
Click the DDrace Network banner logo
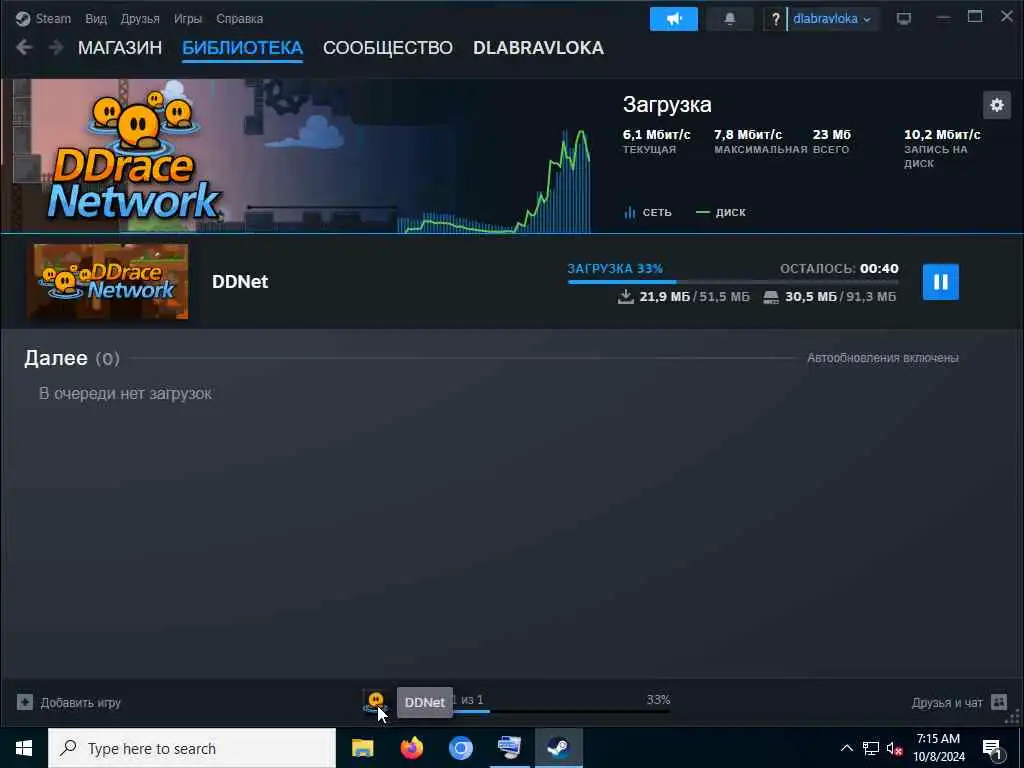tap(136, 155)
